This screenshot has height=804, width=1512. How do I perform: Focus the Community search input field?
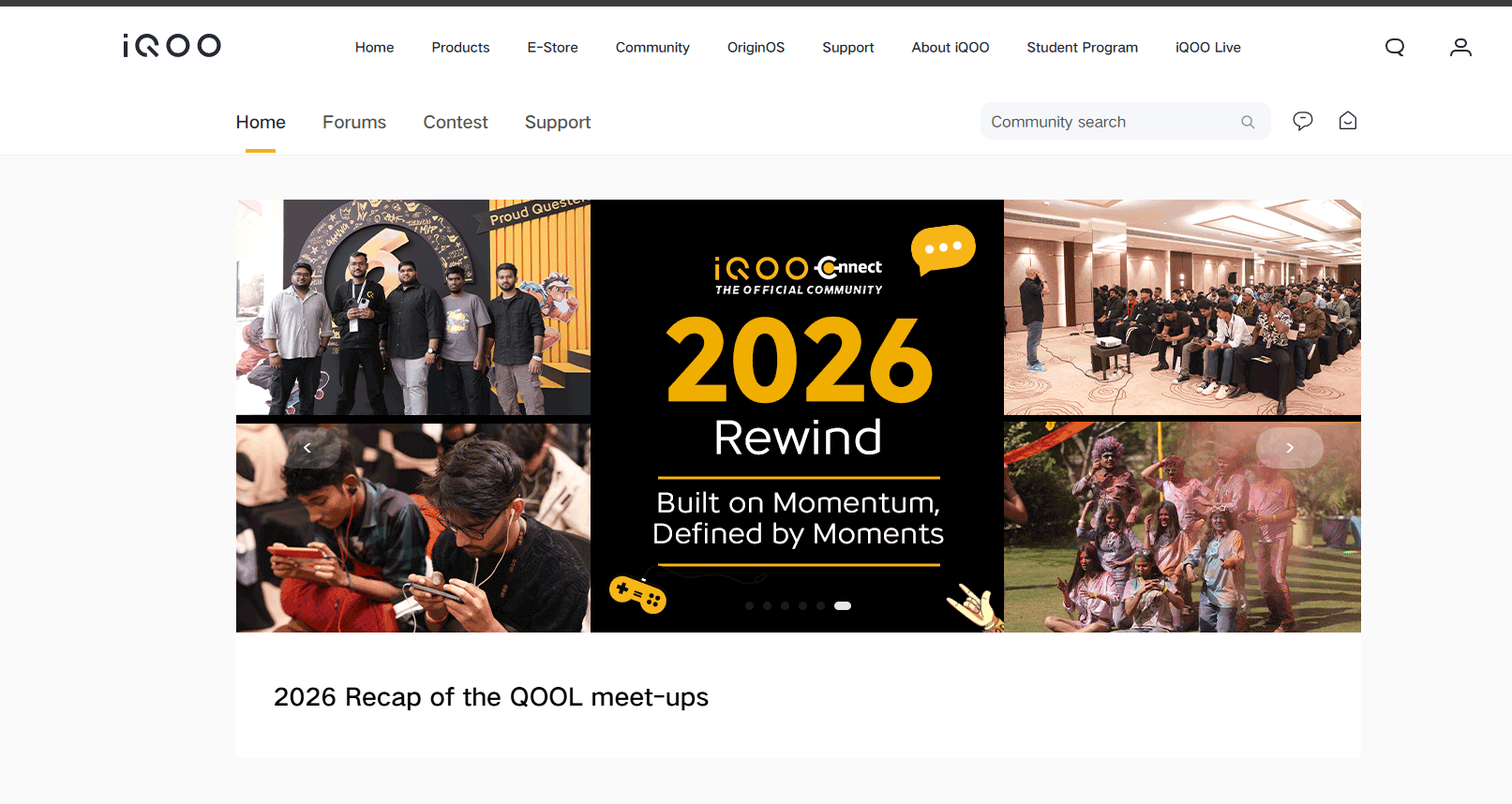(x=1112, y=122)
